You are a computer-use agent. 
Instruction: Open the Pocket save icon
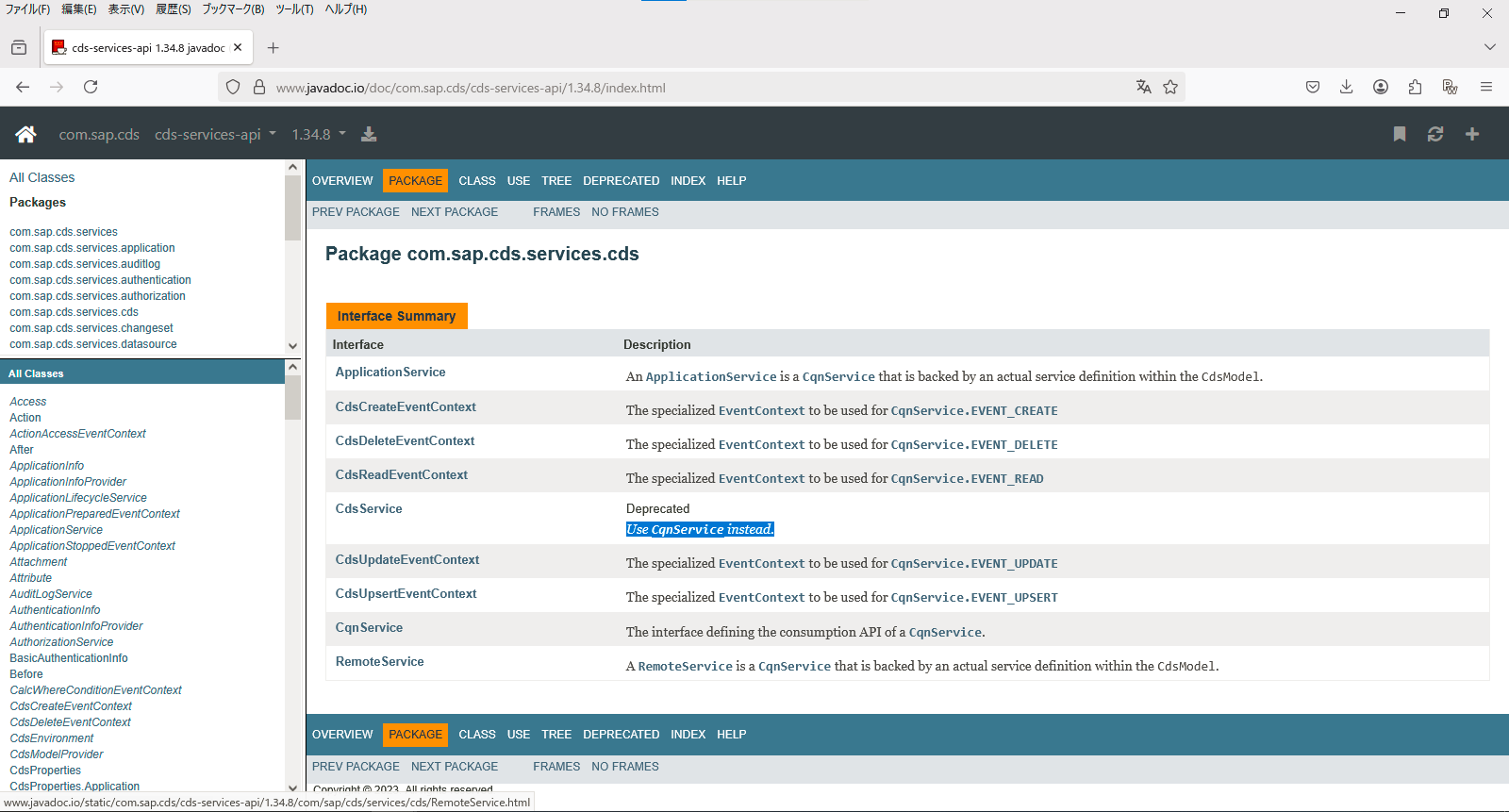(1313, 87)
